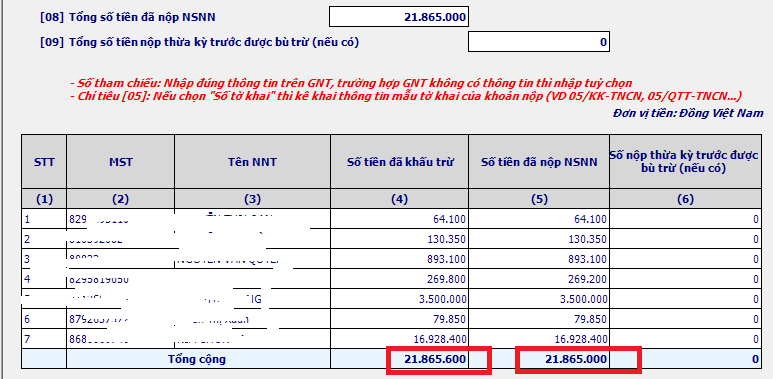Viewport: 773px width, 379px height.
Task: Click the Số tiền đã khấu trừ header
Action: pos(400,162)
